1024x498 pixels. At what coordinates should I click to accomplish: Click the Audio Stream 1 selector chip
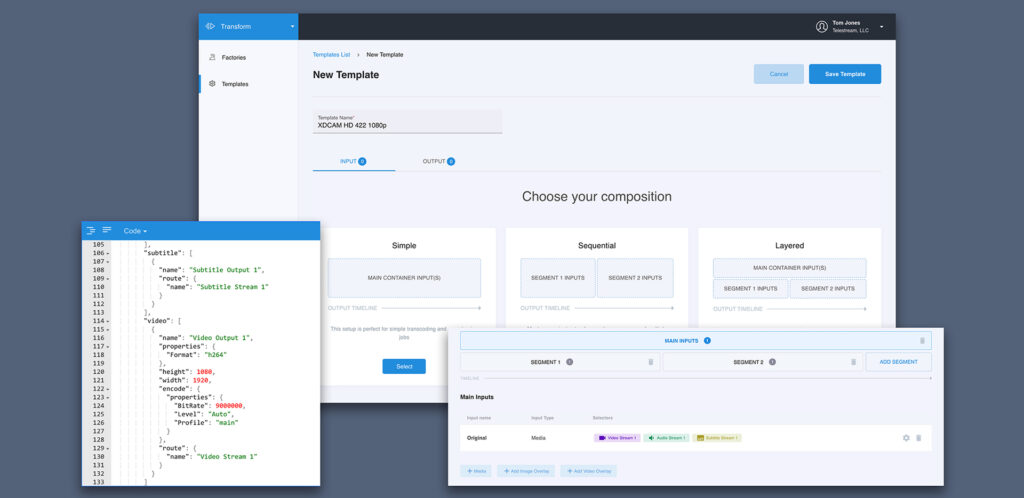[666, 438]
